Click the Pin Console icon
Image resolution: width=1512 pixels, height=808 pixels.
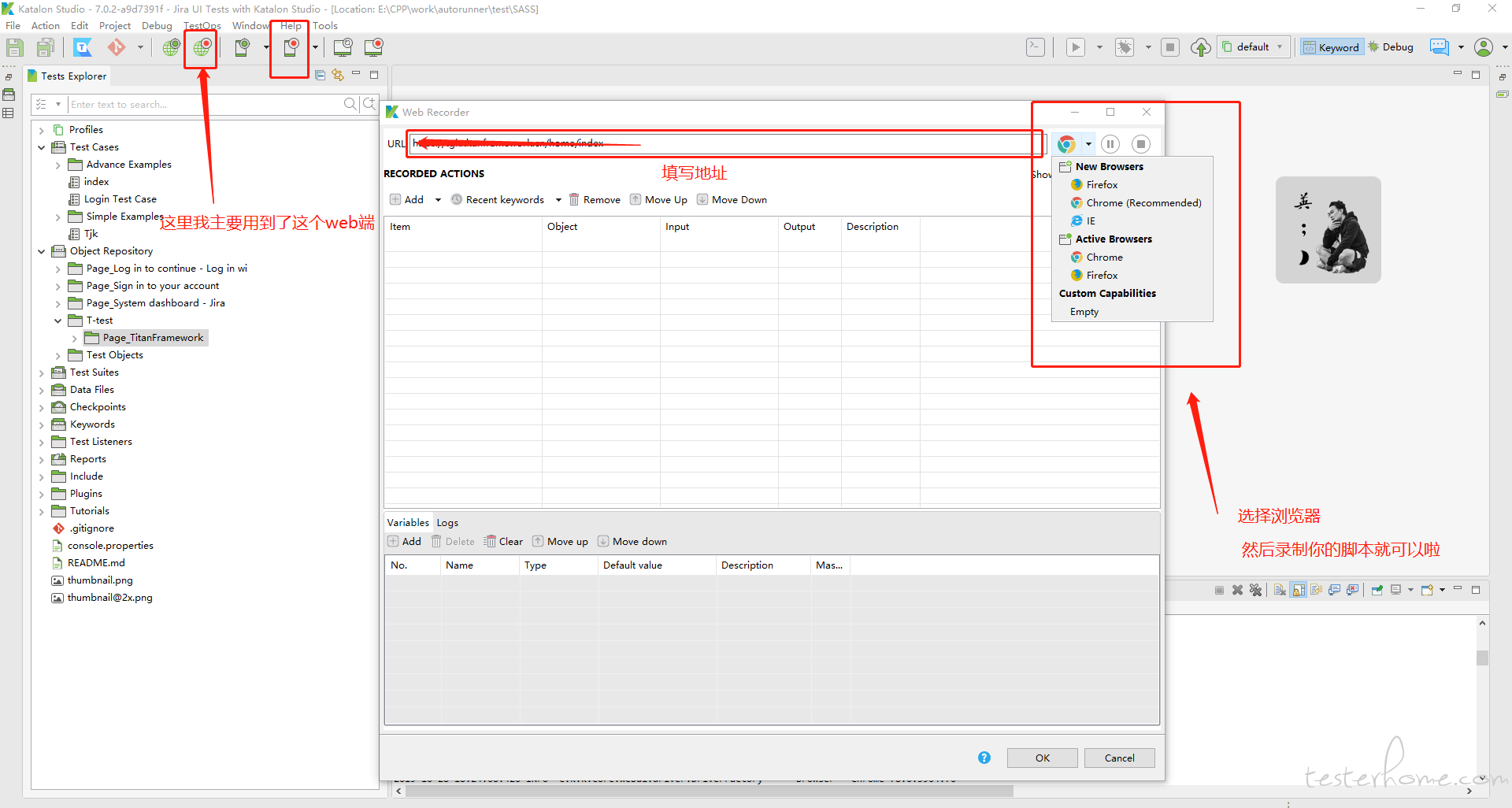coord(1377,590)
